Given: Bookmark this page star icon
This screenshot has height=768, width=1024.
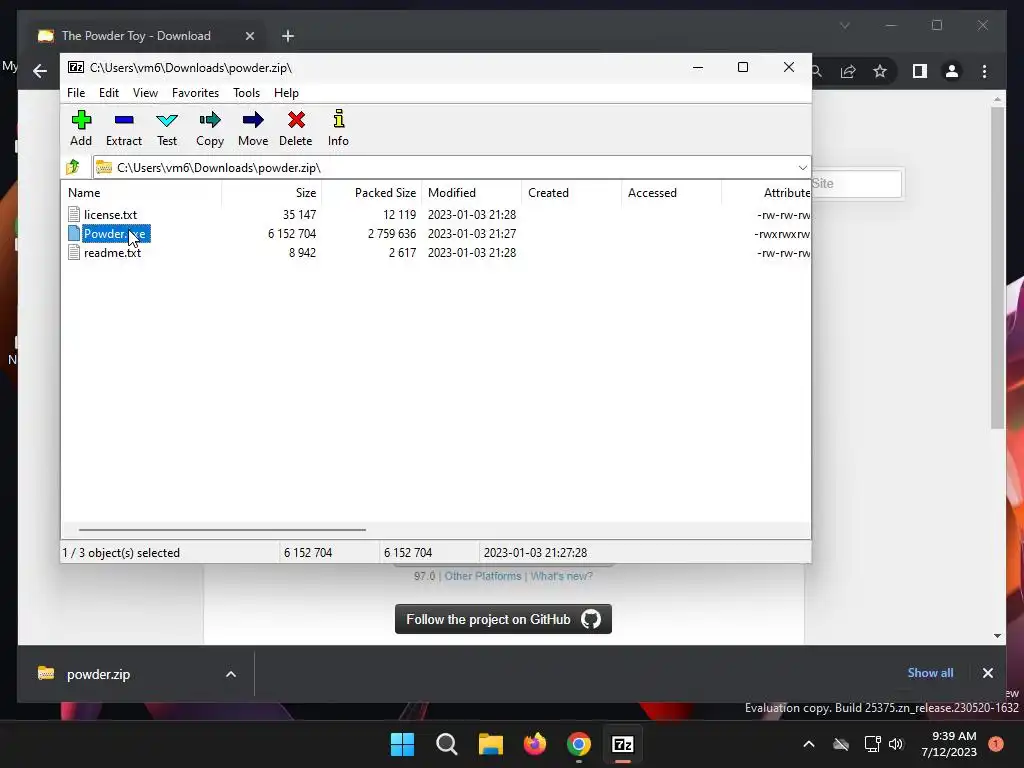Looking at the screenshot, I should tap(880, 71).
